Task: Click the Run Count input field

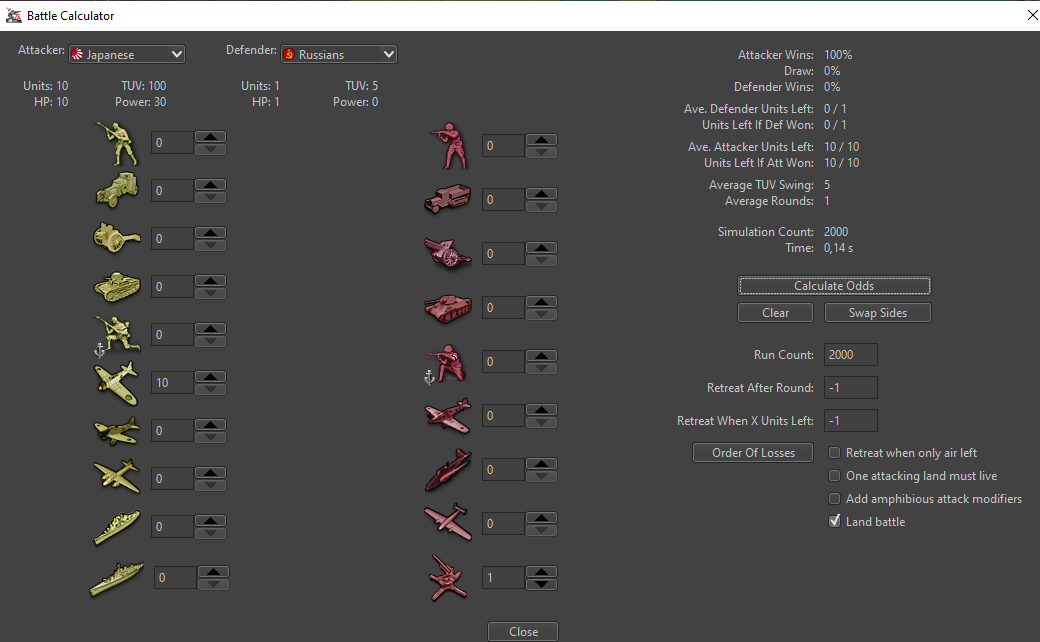Action: click(850, 355)
